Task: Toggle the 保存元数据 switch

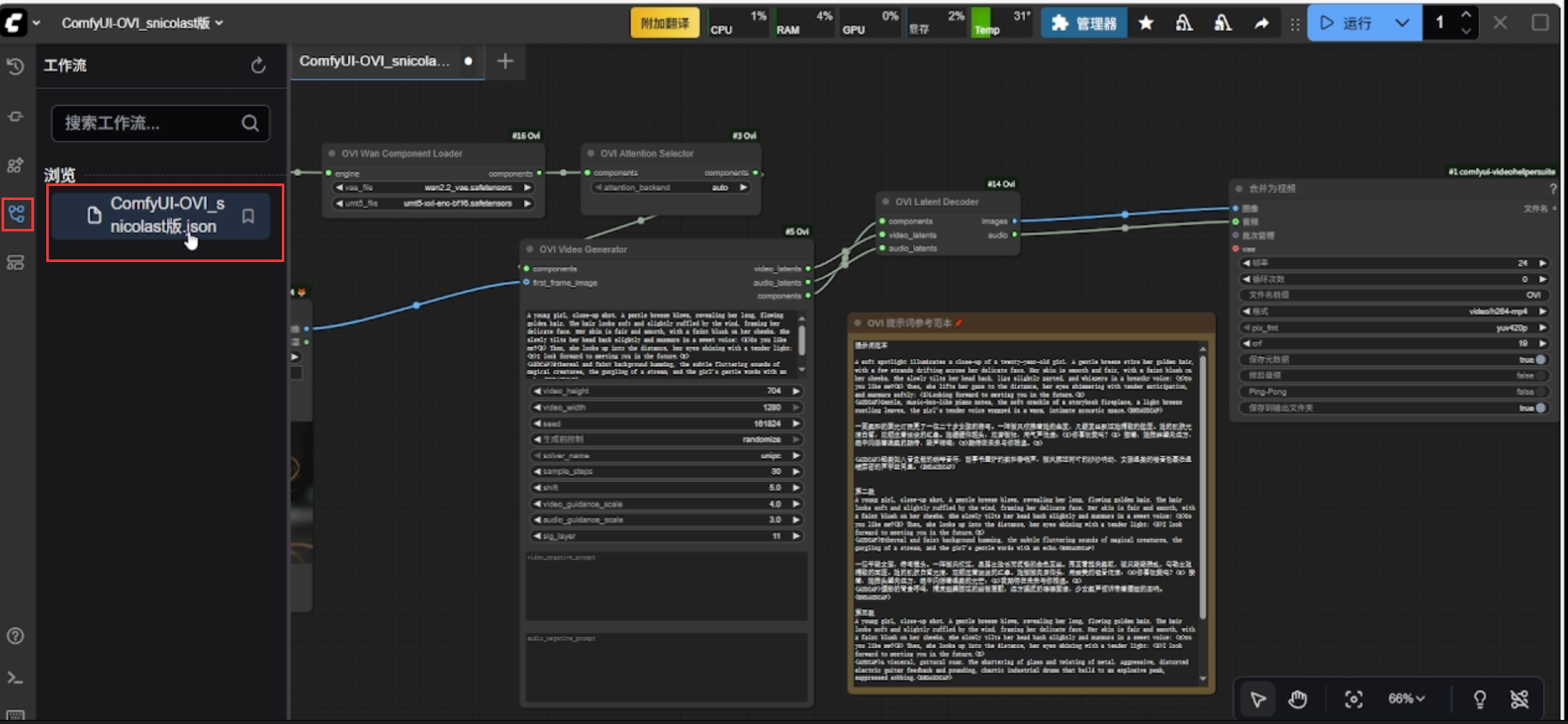Action: point(1539,360)
